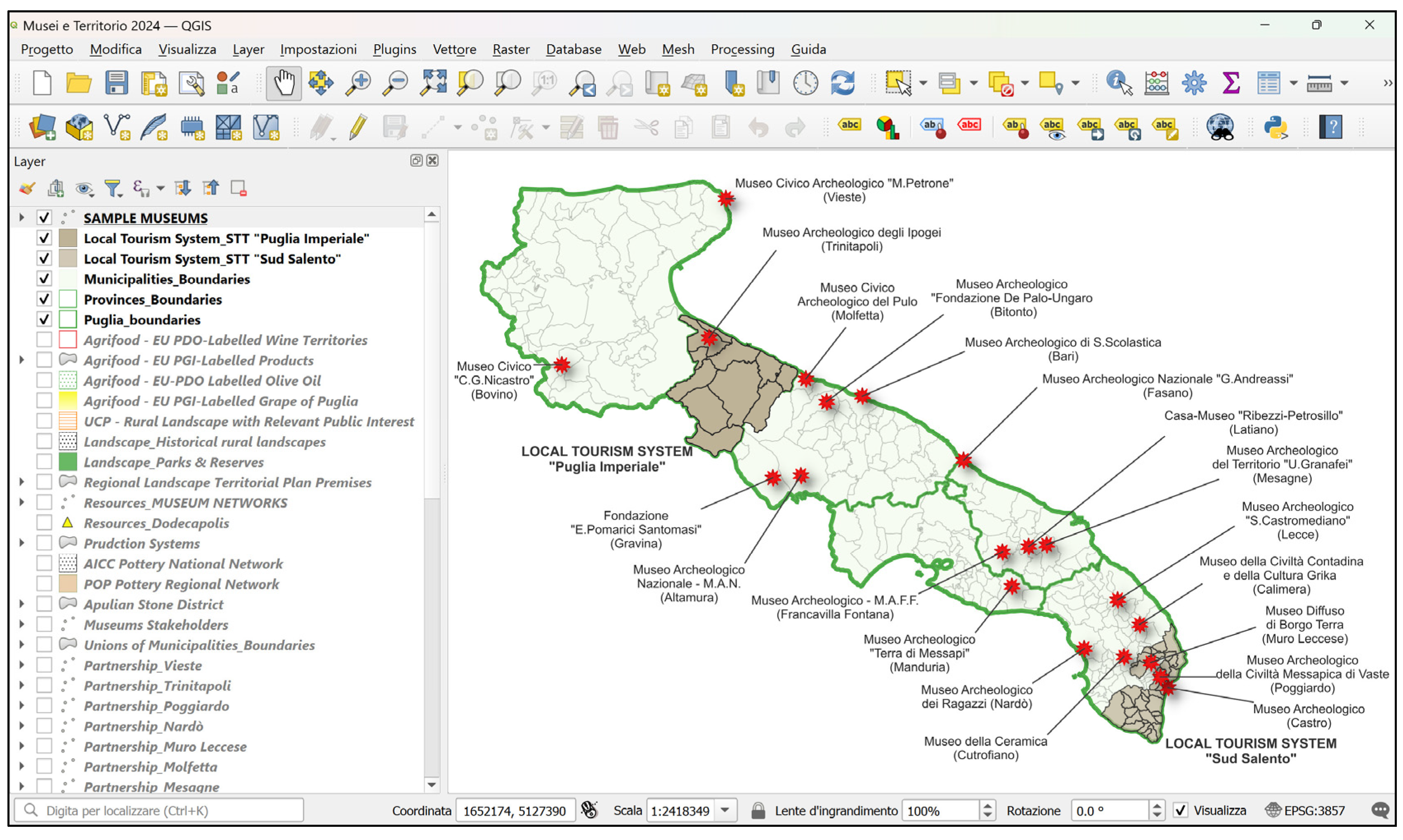The height and width of the screenshot is (840, 1403).
Task: Toggle the Visualizza render checkbox
Action: tap(1180, 811)
